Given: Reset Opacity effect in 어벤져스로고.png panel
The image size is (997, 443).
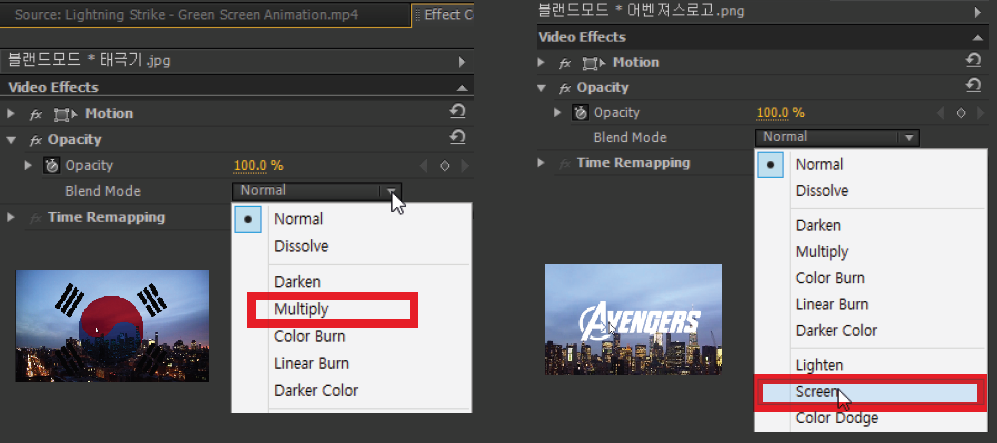Looking at the screenshot, I should (x=973, y=85).
